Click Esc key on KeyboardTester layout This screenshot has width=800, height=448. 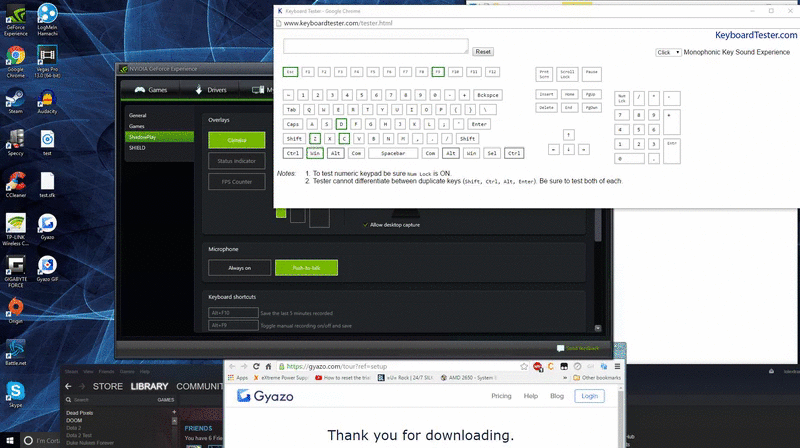[290, 72]
